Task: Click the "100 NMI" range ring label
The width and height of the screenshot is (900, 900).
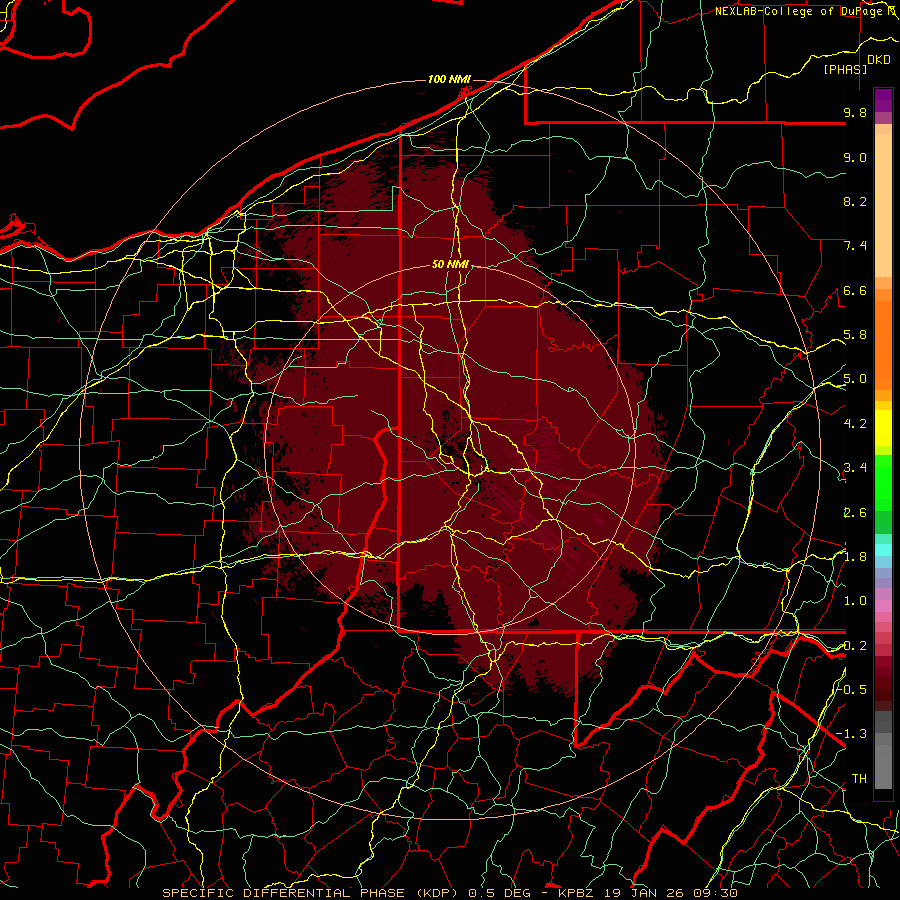Action: pyautogui.click(x=449, y=79)
